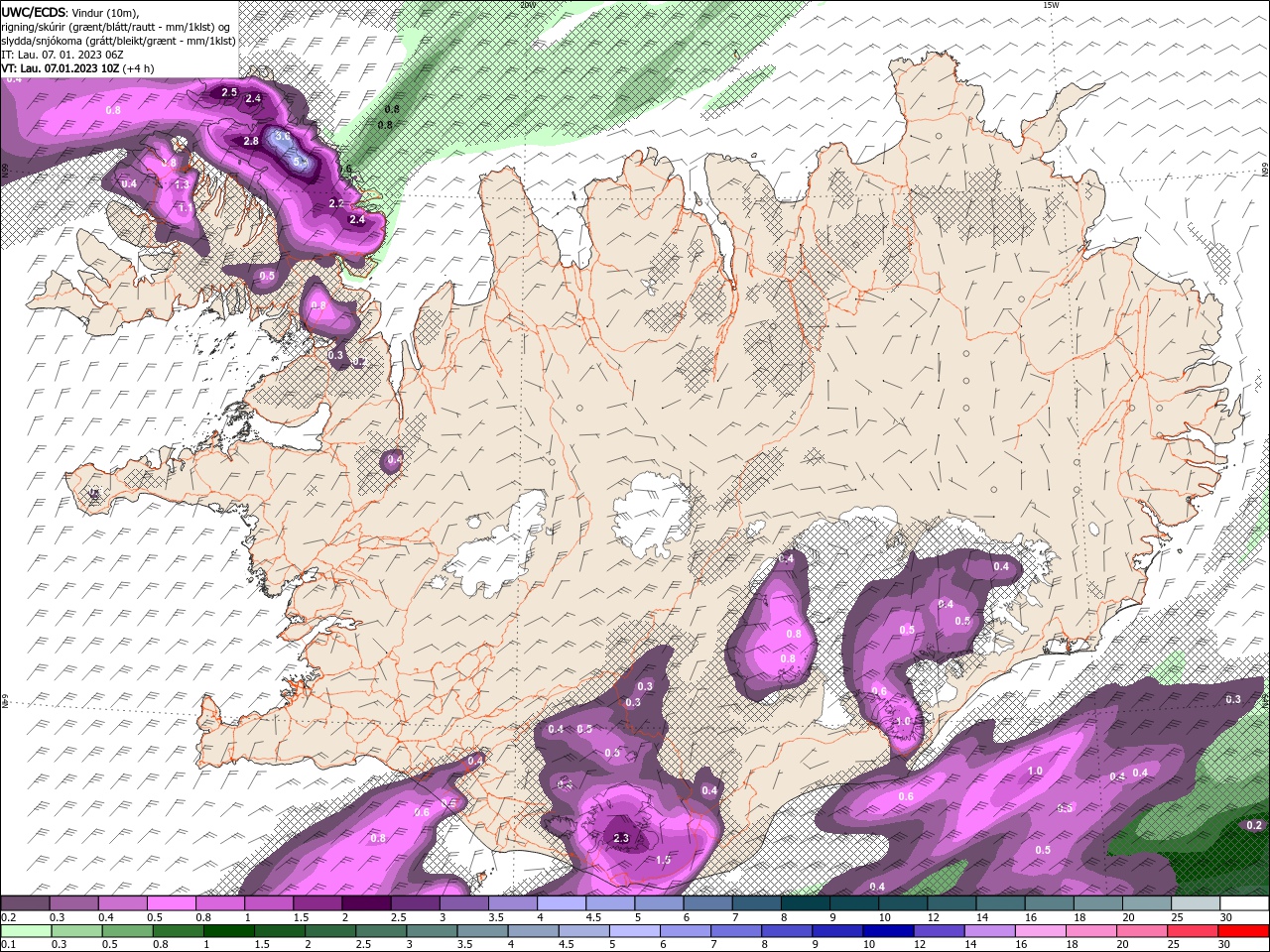Click the 2.2 value label on the map

click(x=336, y=203)
